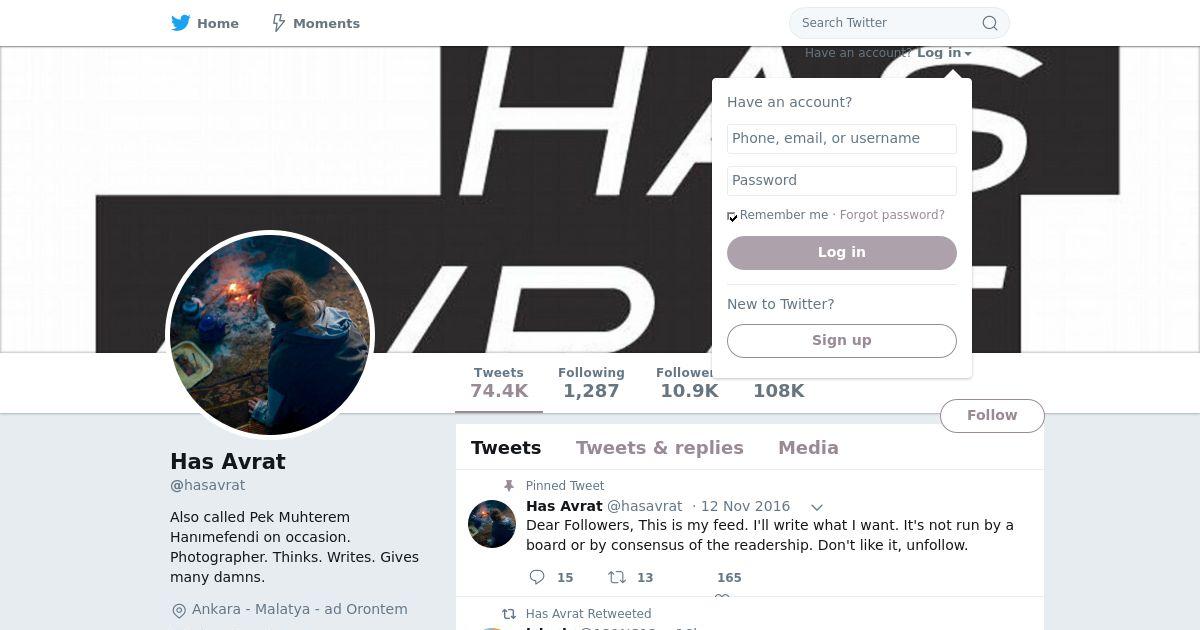Focus the Phone, email, or username field

842,139
